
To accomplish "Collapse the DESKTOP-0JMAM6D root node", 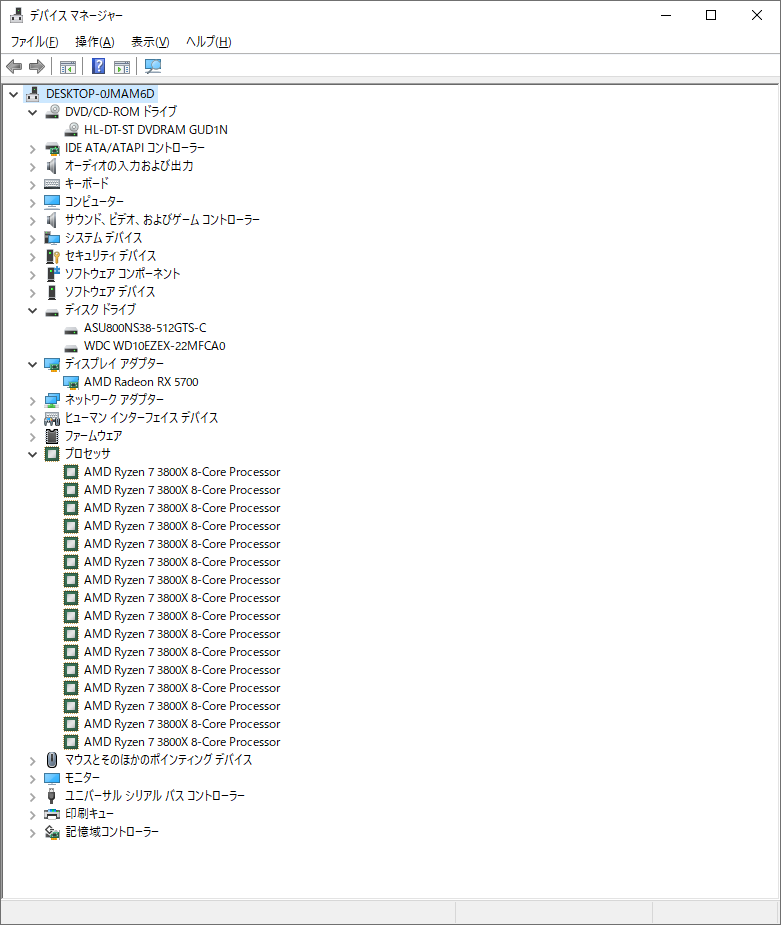I will coord(13,94).
